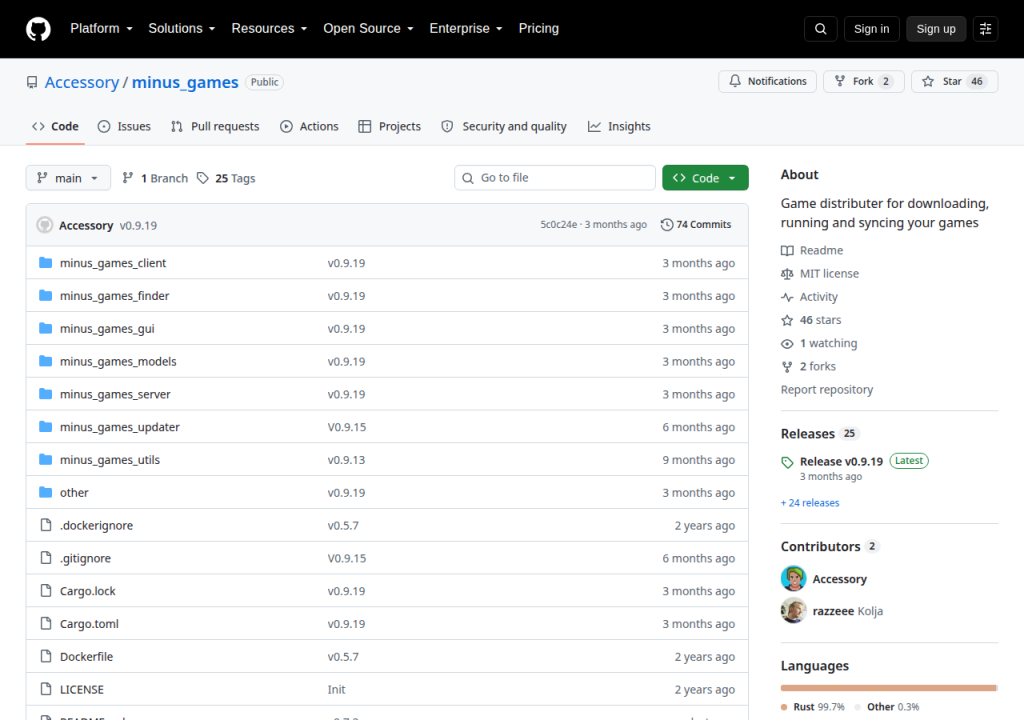Click the .gitignore file icon

click(46, 558)
